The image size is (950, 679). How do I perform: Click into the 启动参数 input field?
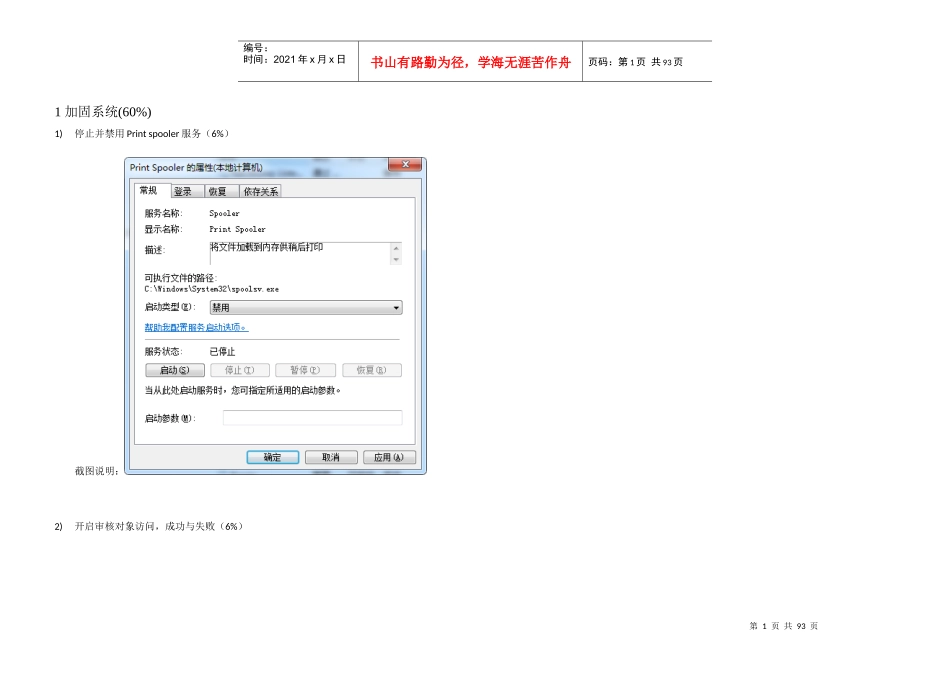tap(312, 418)
